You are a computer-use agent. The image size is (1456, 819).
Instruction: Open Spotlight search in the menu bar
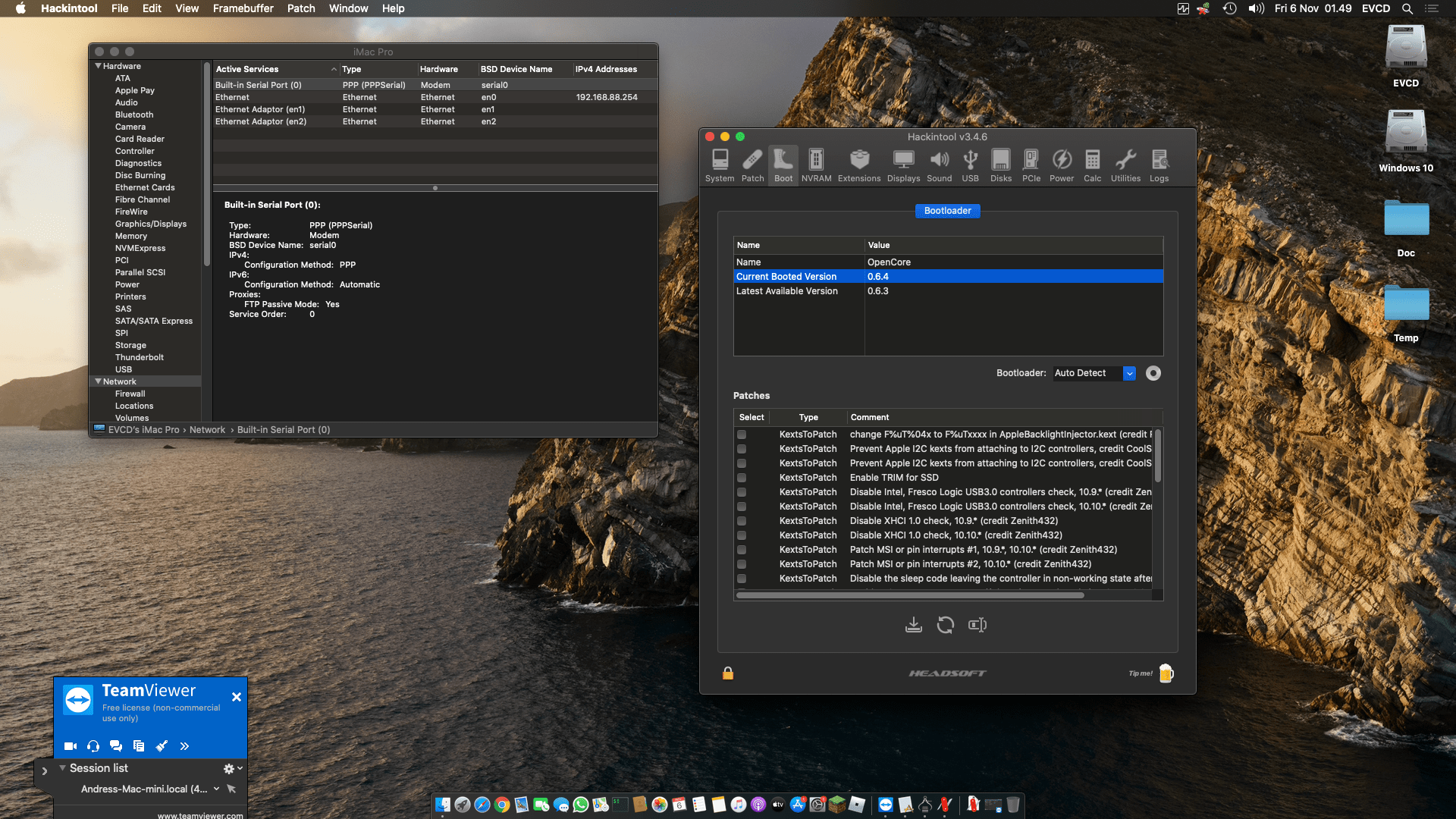click(x=1407, y=8)
